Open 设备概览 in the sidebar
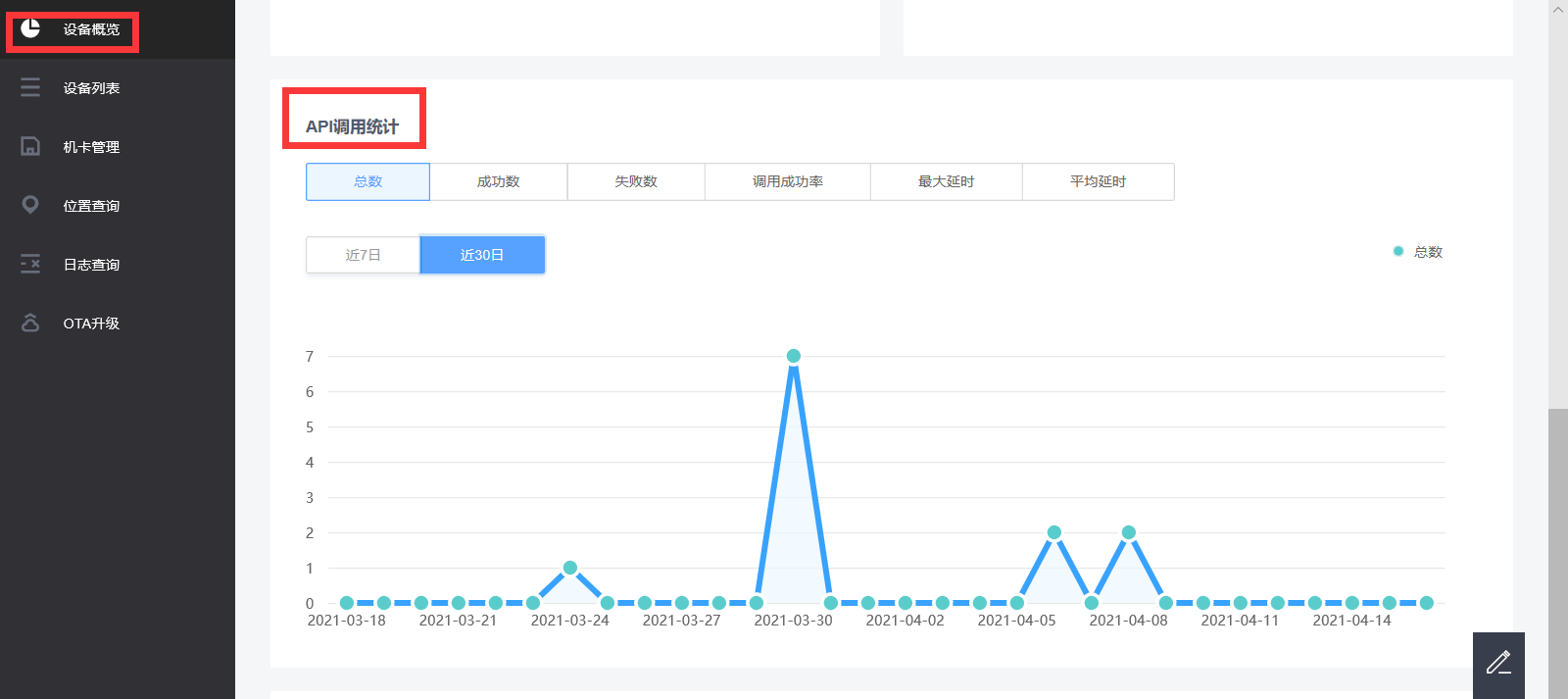1568x699 pixels. click(x=118, y=29)
